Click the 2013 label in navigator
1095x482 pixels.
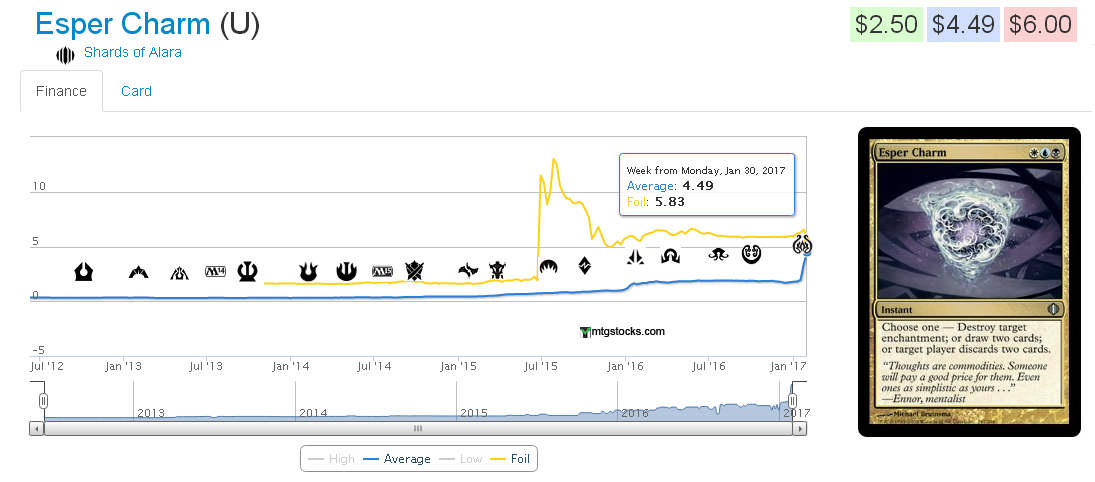[151, 413]
